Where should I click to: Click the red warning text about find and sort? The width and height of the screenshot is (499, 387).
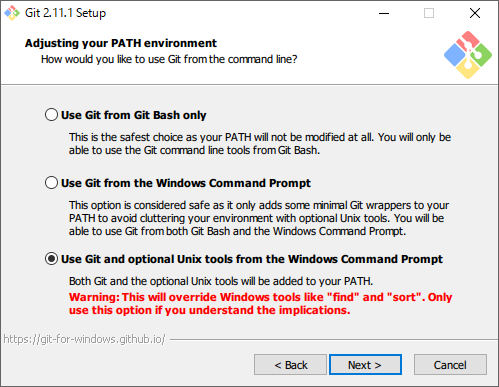pos(260,303)
